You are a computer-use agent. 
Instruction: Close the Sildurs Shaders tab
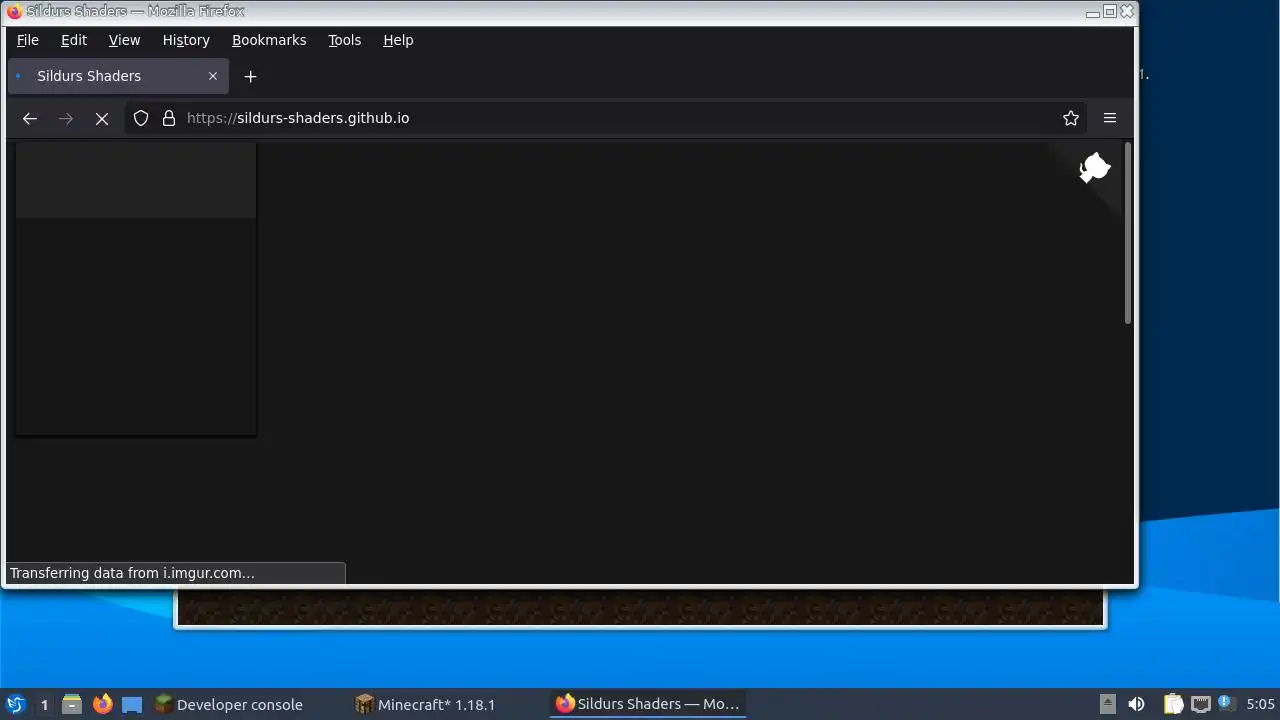tap(213, 76)
